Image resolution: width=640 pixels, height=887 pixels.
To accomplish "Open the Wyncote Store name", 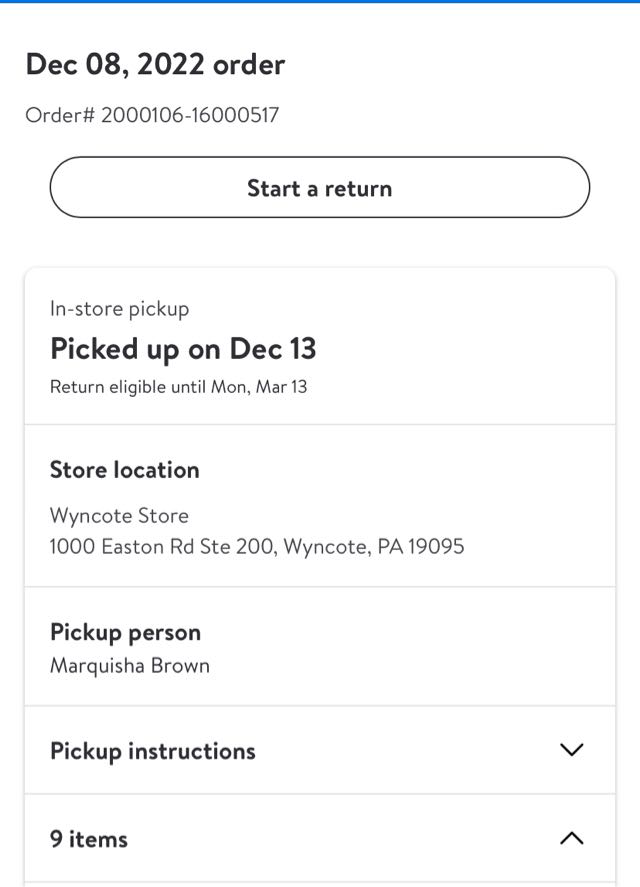I will coord(119,516).
